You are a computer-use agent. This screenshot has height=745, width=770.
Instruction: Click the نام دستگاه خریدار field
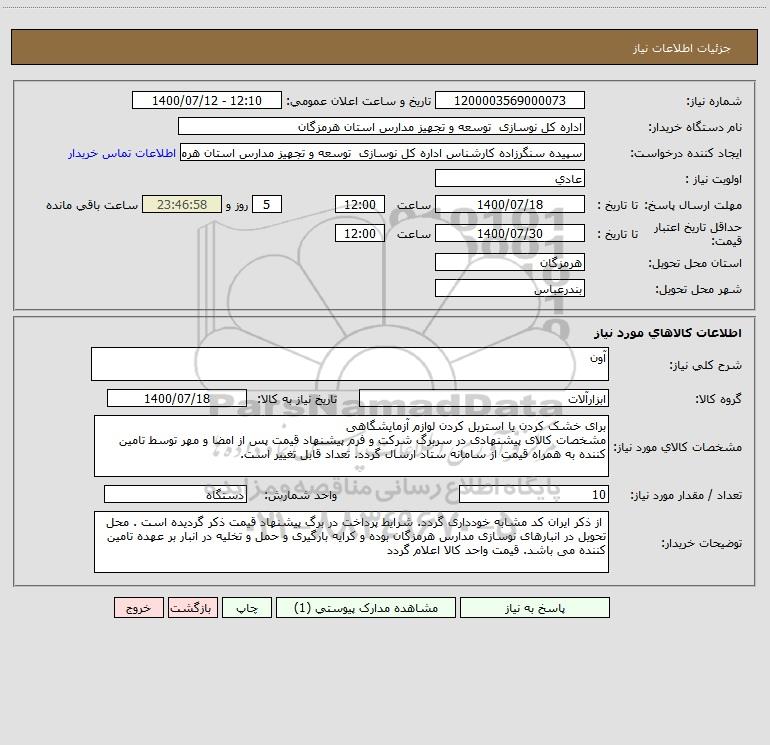click(x=381, y=126)
